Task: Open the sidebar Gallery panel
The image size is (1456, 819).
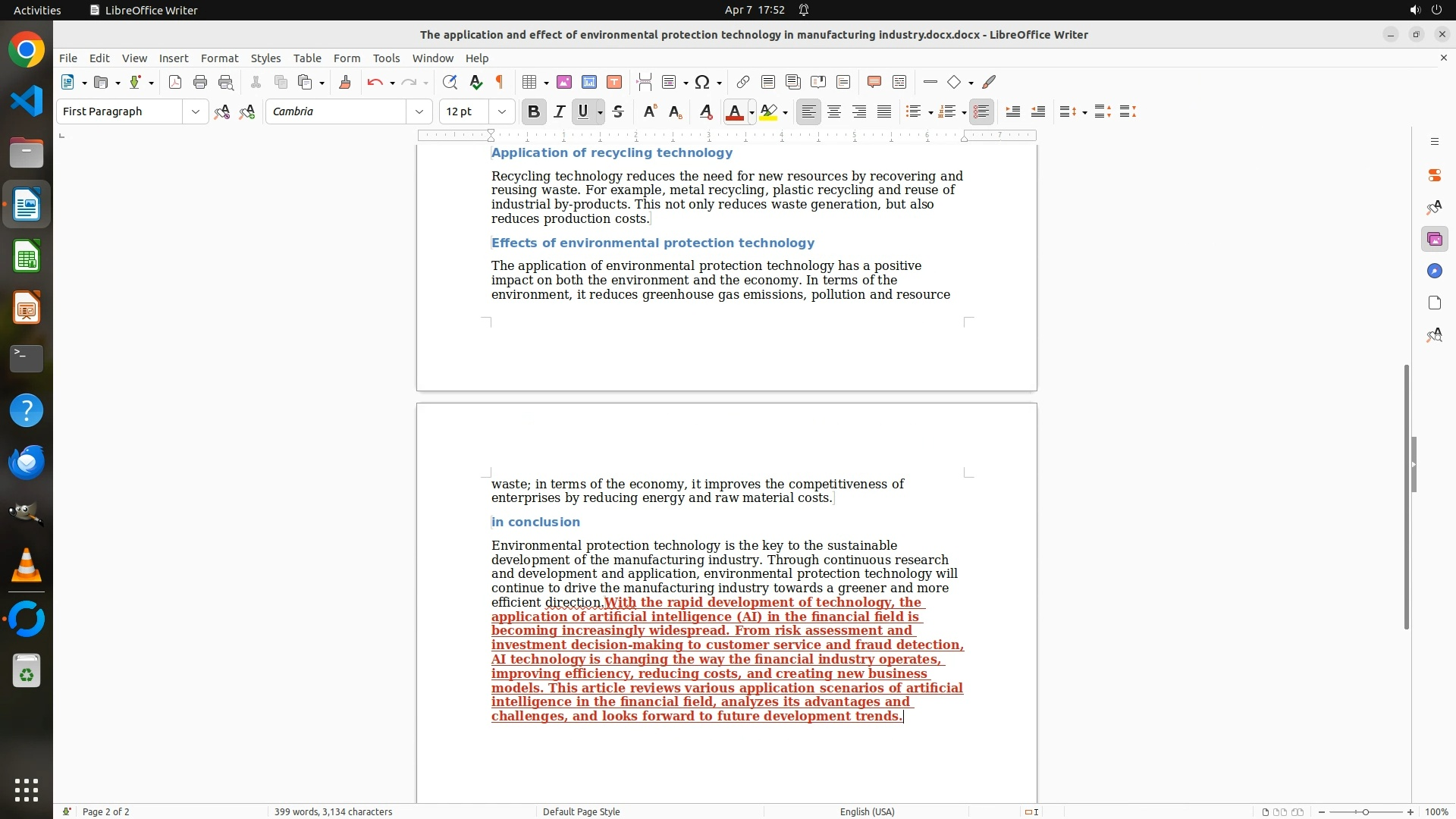Action: pyautogui.click(x=1435, y=240)
